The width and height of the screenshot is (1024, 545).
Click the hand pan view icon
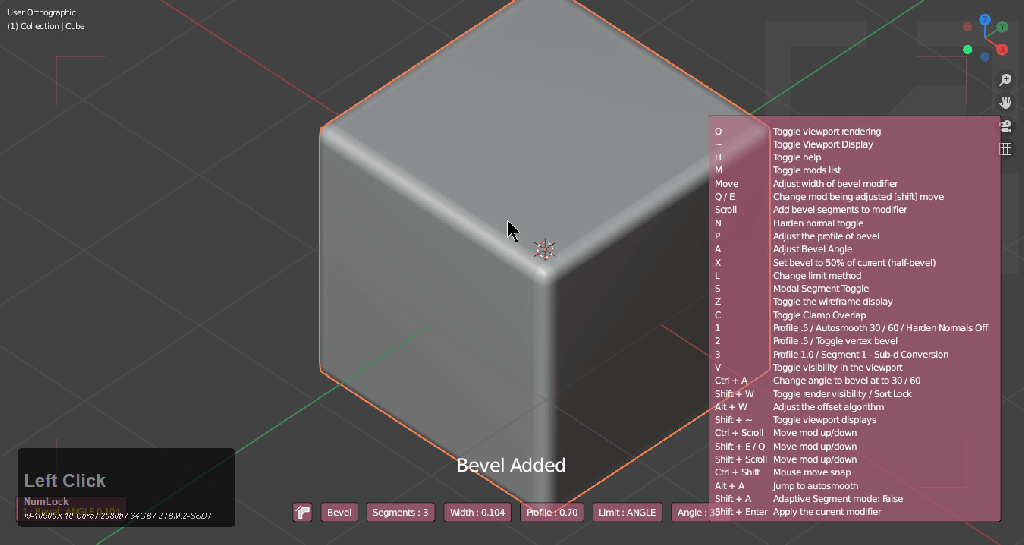[x=1005, y=103]
